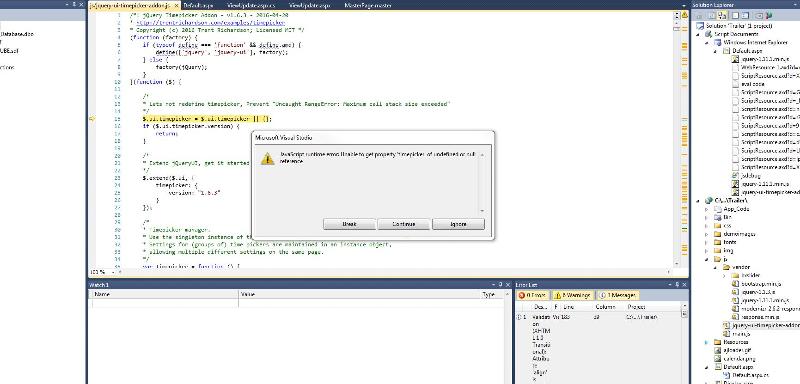This screenshot has width=800, height=384.
Task: Open the editor tab list dropdown arrow
Action: click(684, 6)
